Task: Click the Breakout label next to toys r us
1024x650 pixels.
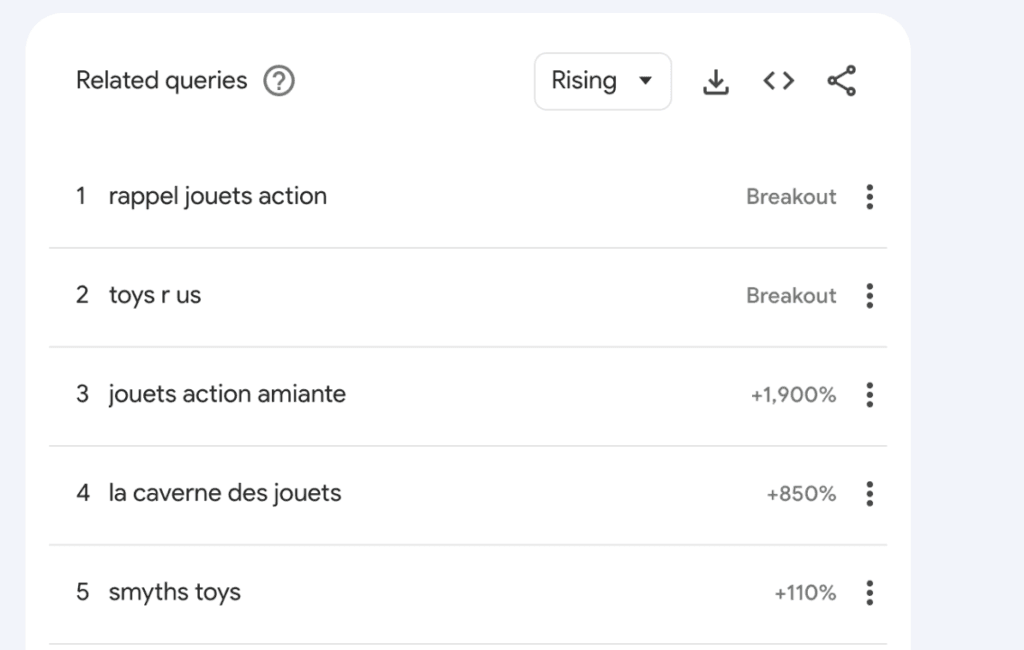Action: 791,296
